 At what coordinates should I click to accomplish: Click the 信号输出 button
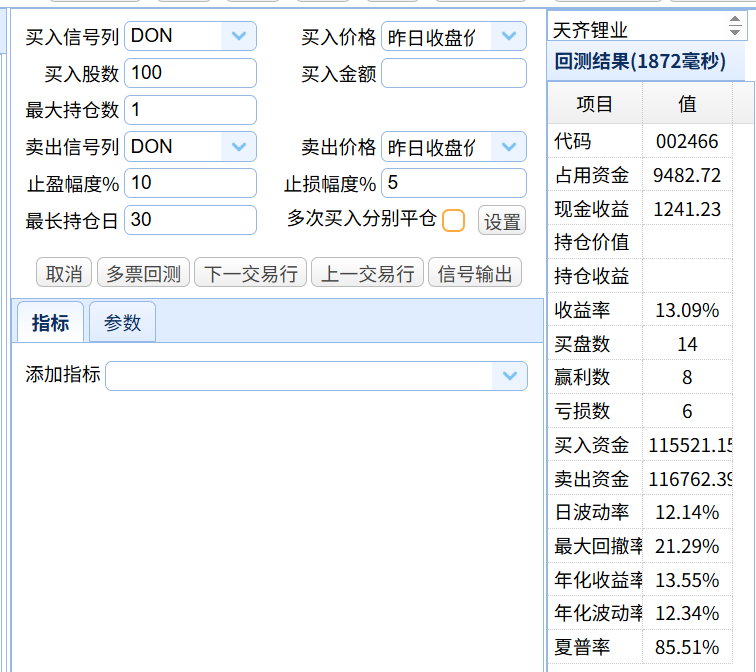(x=475, y=273)
